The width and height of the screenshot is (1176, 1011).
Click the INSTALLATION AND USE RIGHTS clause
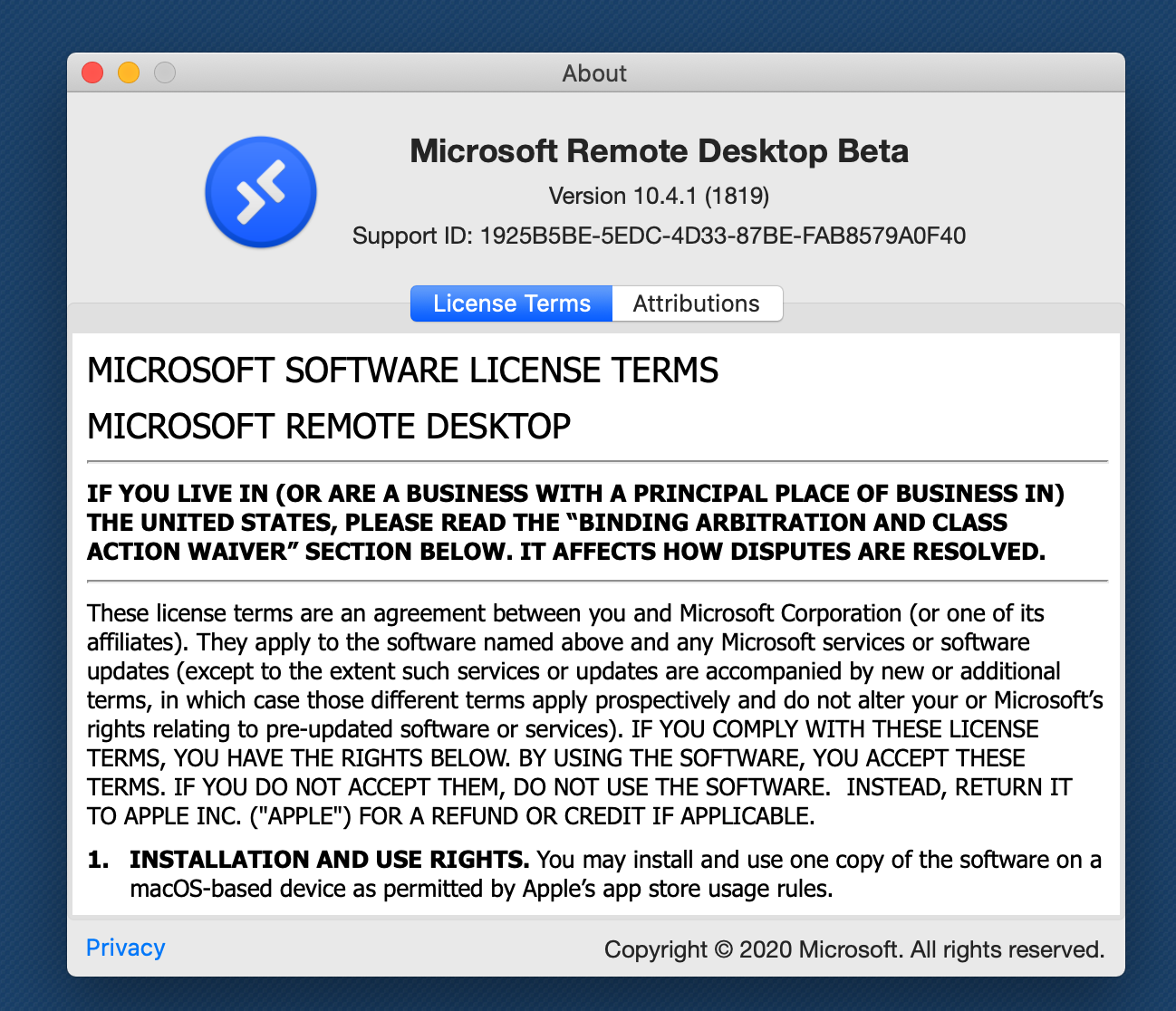[595, 873]
